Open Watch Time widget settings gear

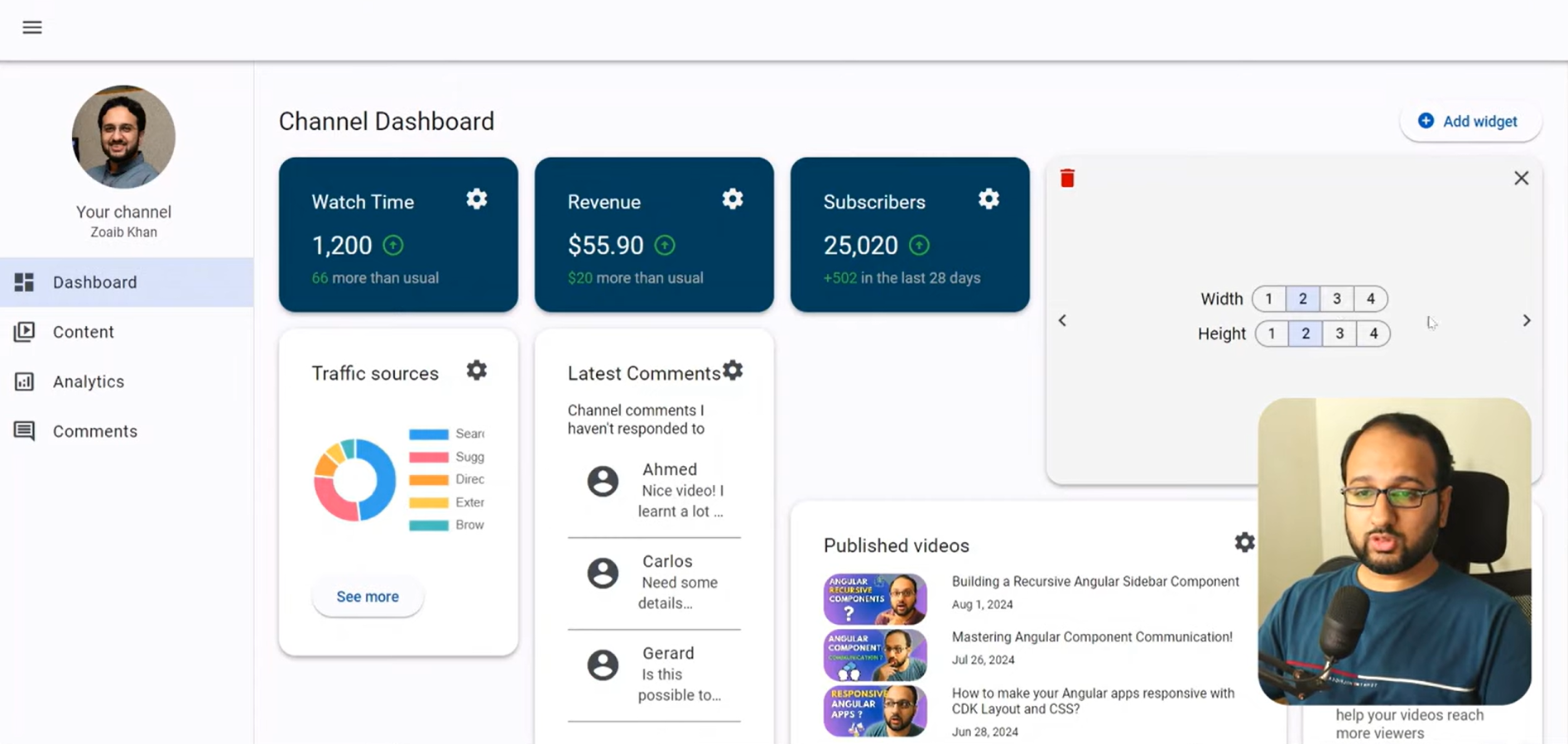(x=477, y=199)
